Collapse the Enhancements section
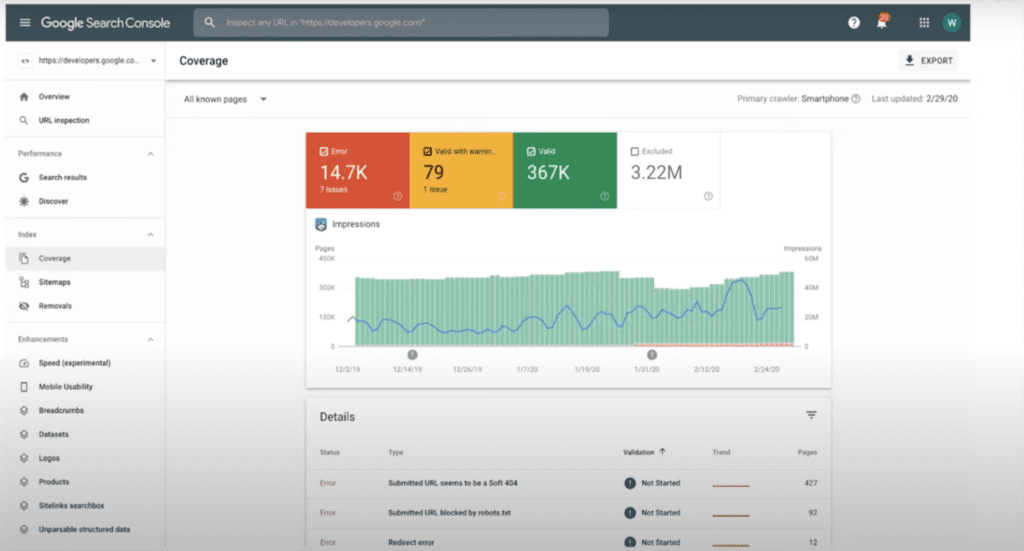 150,339
